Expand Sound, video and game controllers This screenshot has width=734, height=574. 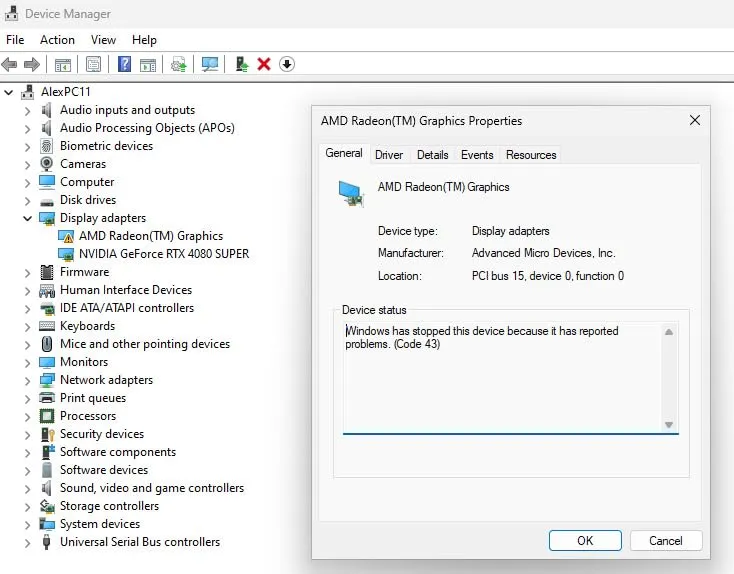point(28,489)
